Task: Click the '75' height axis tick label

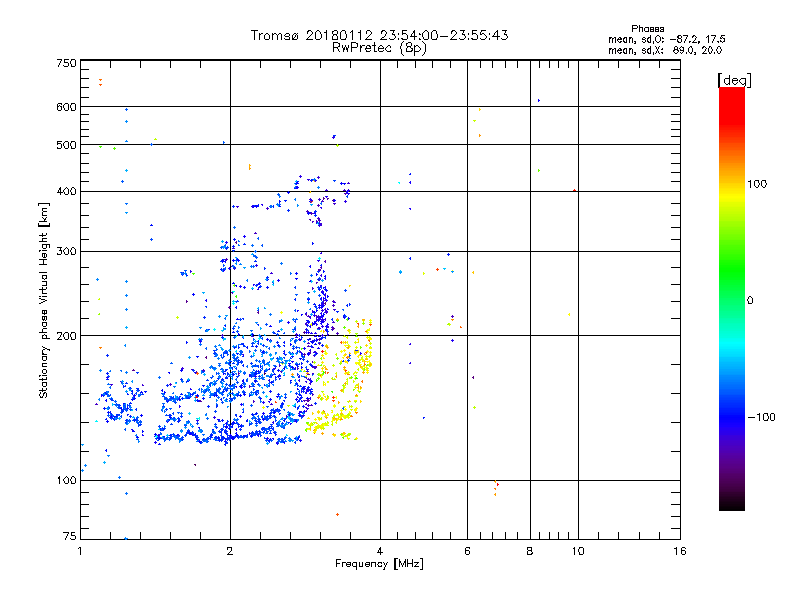Action: click(x=70, y=536)
